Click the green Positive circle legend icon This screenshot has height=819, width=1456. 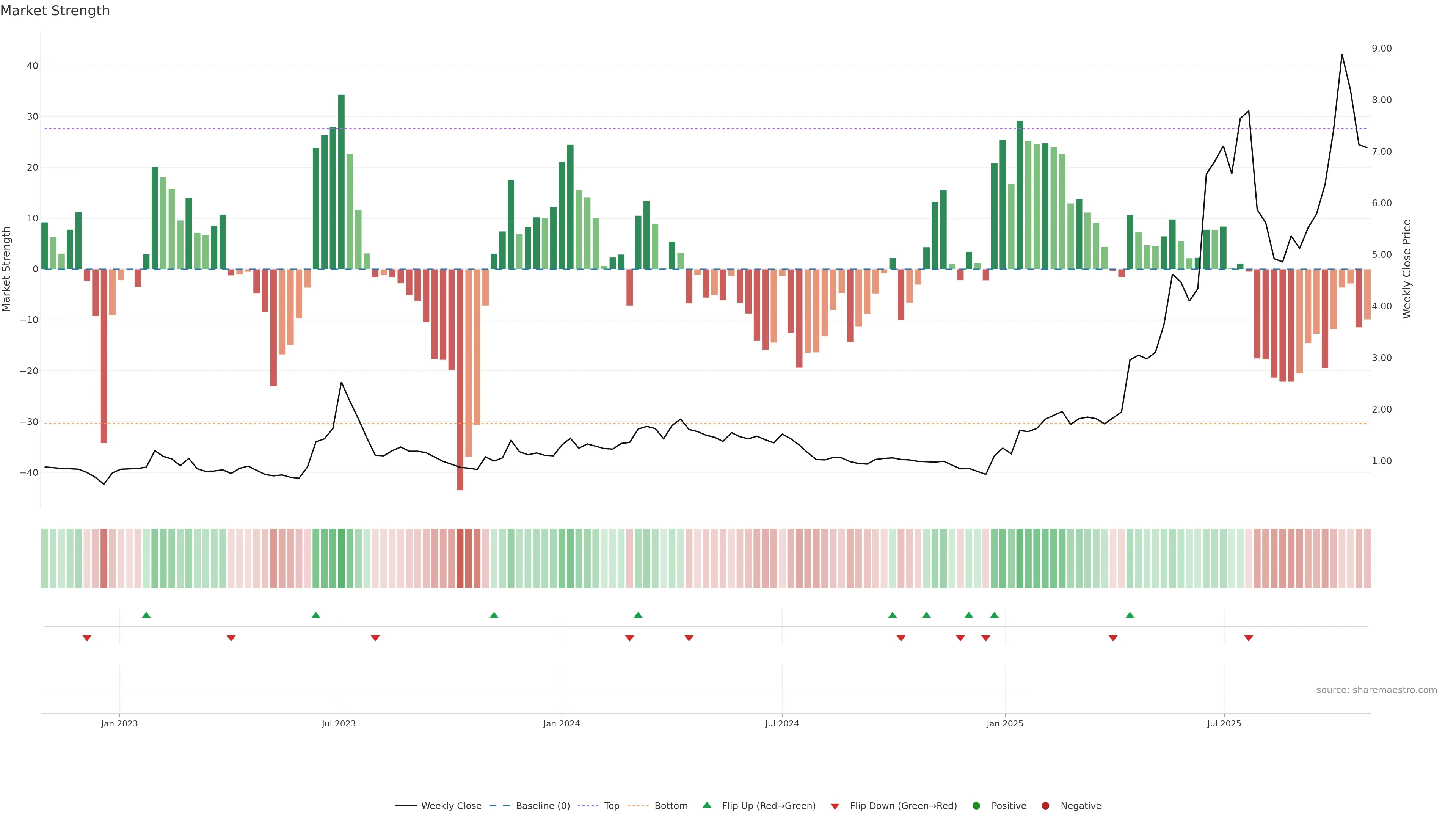[976, 806]
